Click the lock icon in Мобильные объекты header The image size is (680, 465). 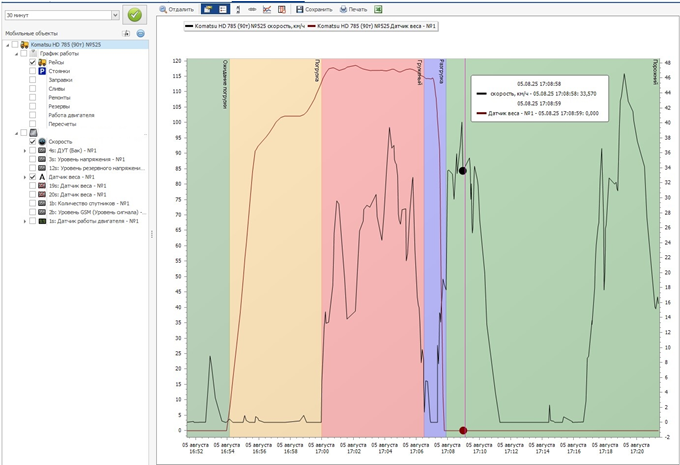click(x=126, y=34)
